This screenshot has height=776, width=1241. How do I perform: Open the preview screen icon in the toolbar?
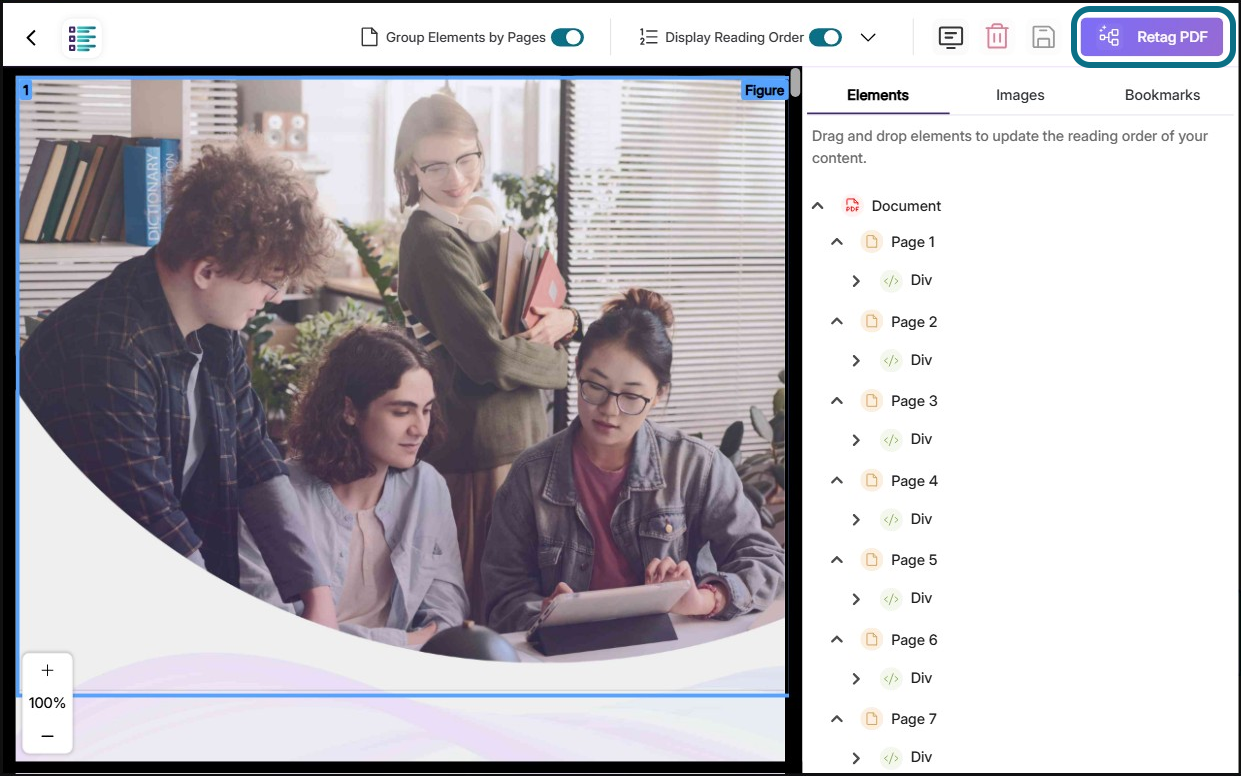950,38
